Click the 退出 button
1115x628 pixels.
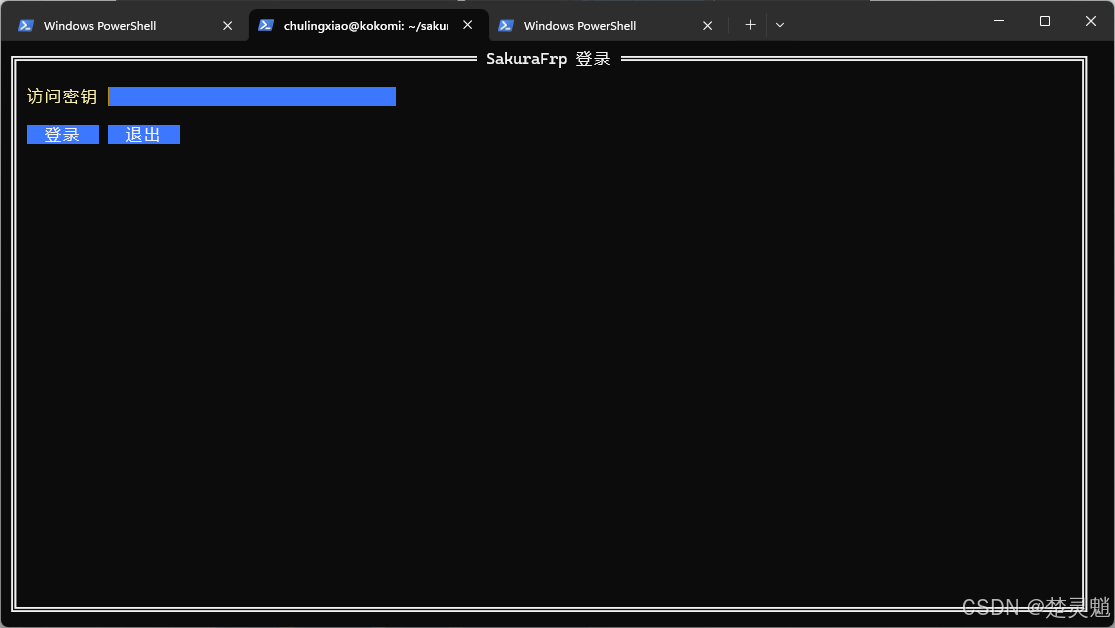click(144, 134)
